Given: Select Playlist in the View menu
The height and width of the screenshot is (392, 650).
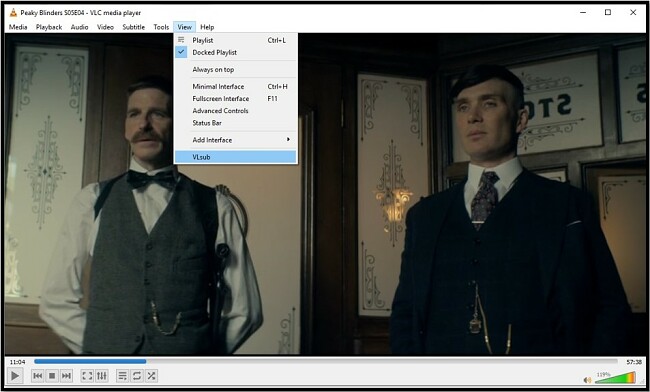Looking at the screenshot, I should [x=235, y=40].
